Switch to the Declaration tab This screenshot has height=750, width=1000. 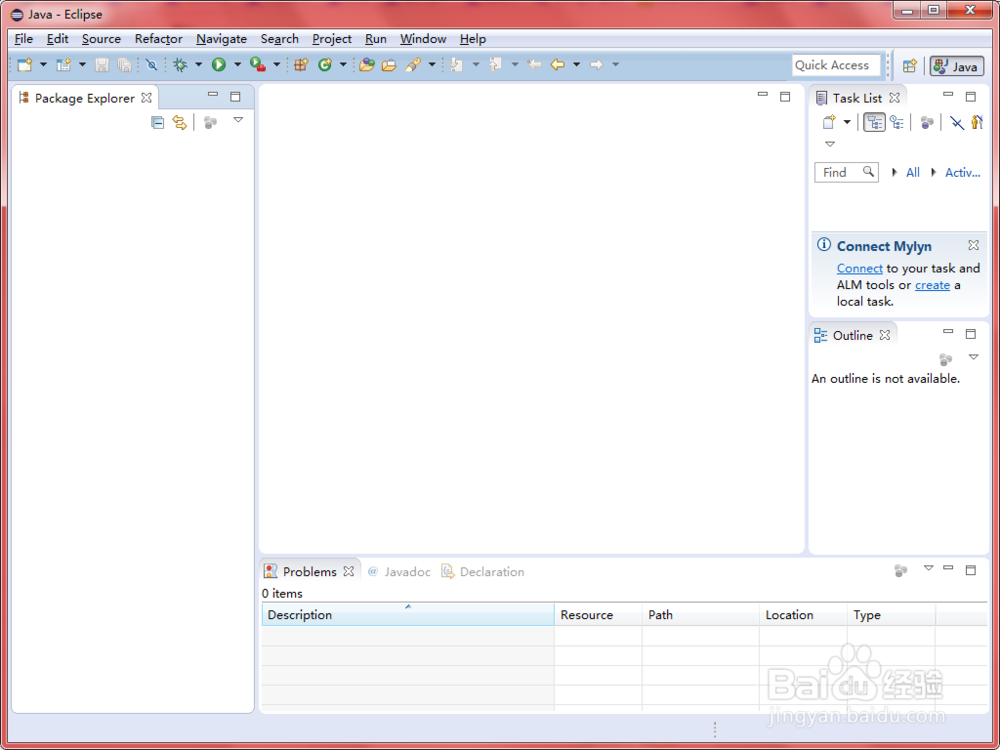point(483,571)
